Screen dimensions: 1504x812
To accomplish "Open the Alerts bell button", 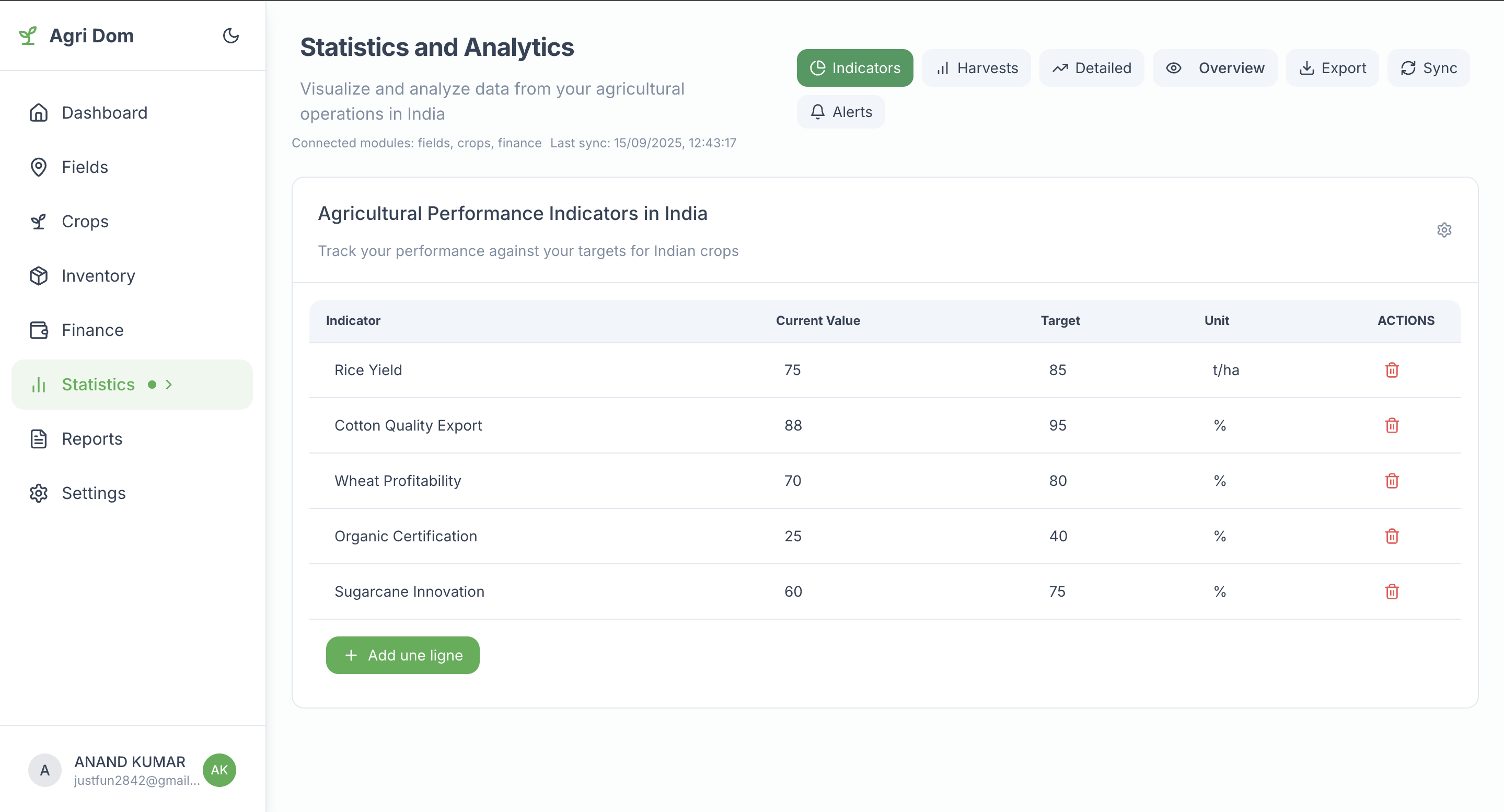I will [x=841, y=112].
